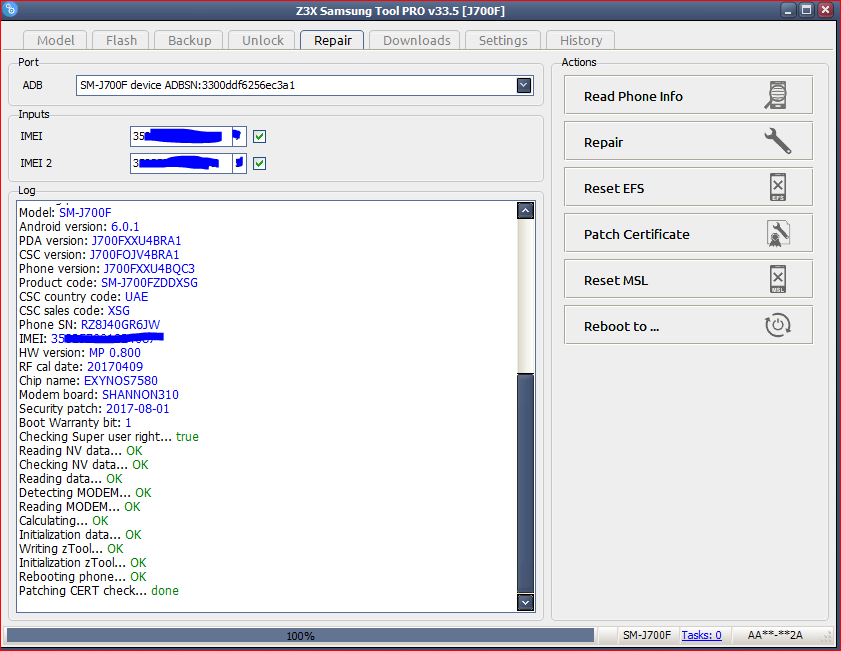Click Modem board SHANNON310 line
This screenshot has width=841, height=651.
point(99,395)
